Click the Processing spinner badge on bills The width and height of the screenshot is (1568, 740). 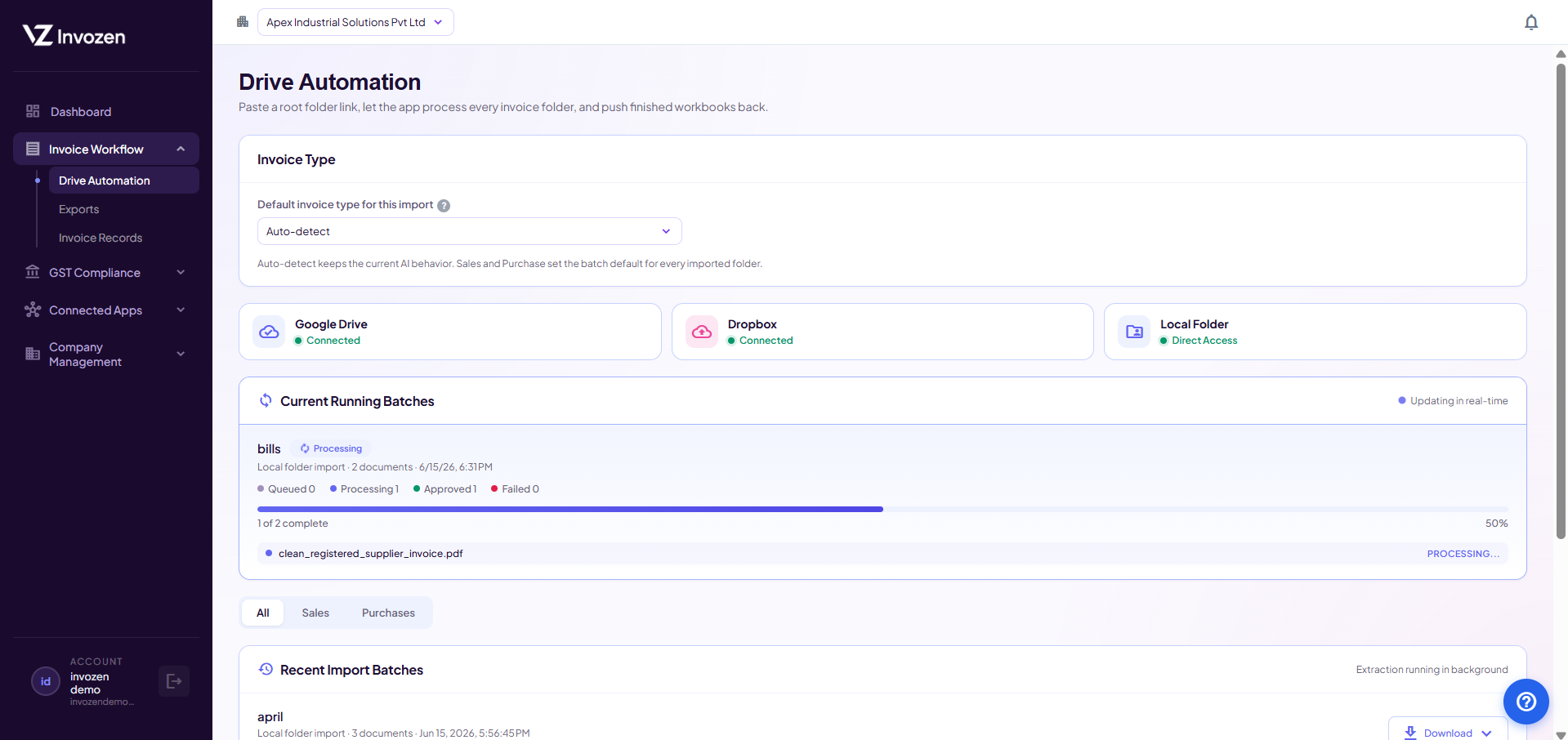pos(331,448)
